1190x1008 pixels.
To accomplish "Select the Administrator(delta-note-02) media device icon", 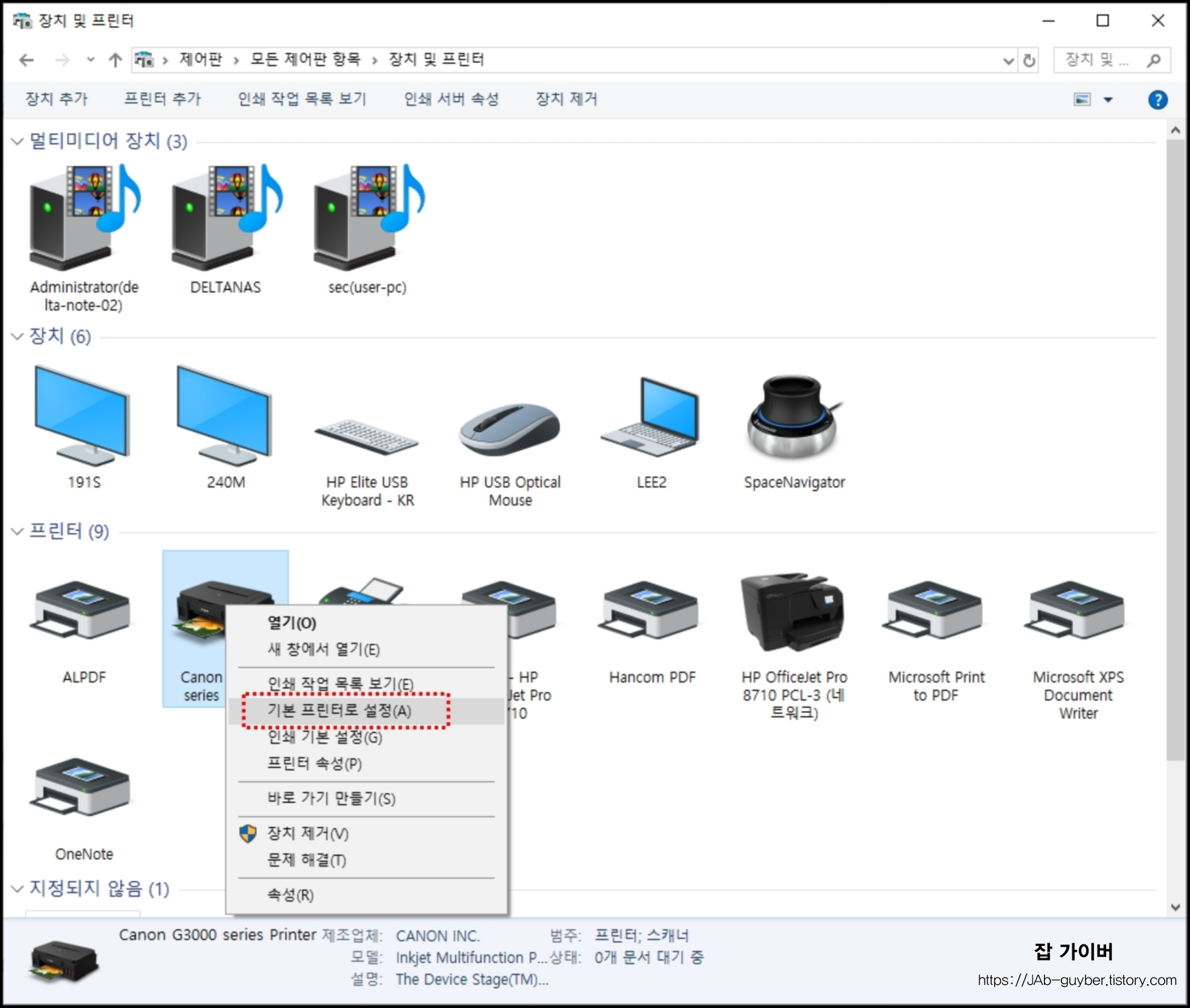I will pos(85,218).
